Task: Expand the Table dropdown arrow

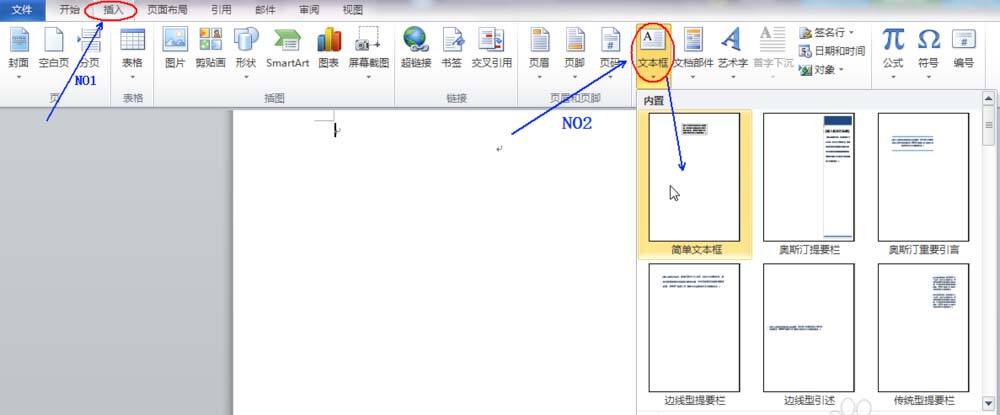Action: click(x=133, y=77)
